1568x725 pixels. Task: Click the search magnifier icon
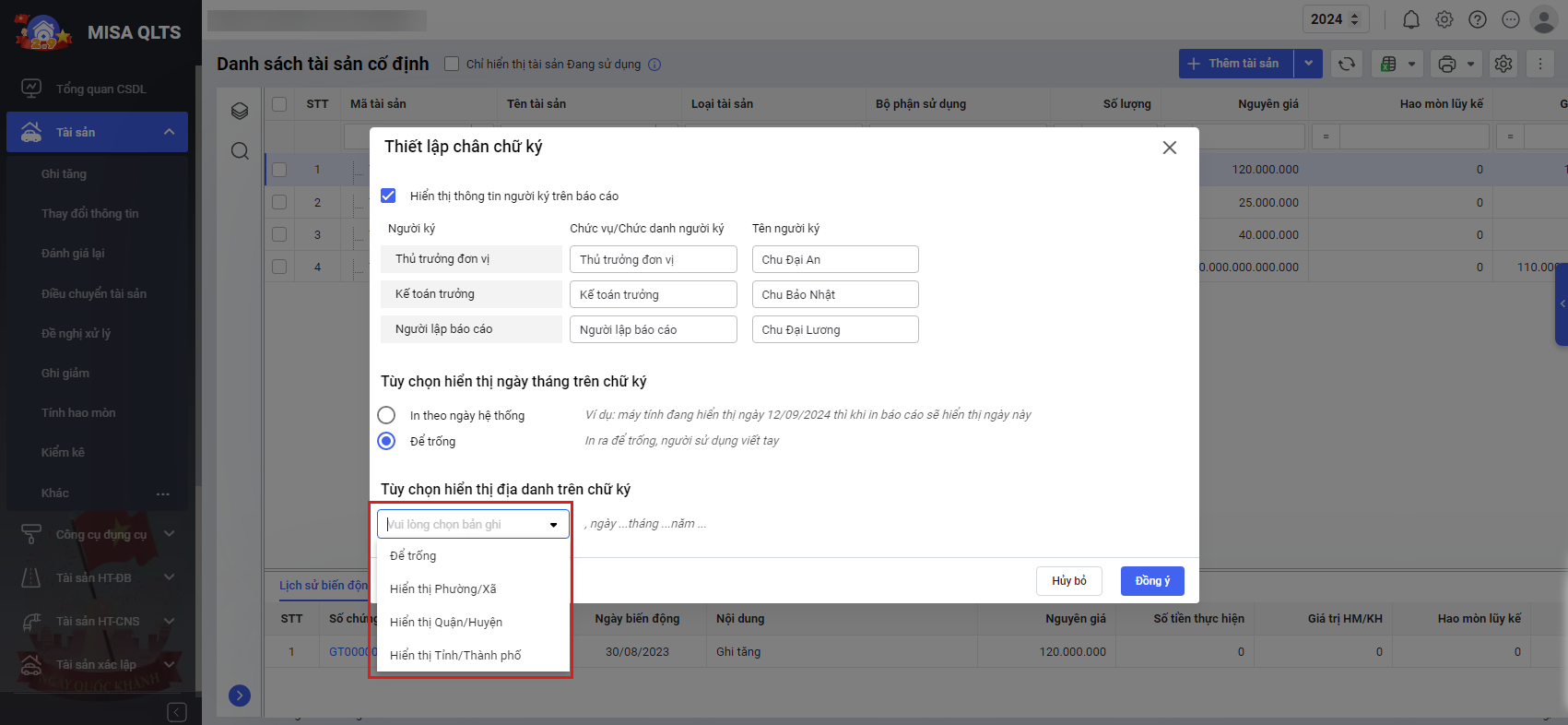click(x=240, y=151)
